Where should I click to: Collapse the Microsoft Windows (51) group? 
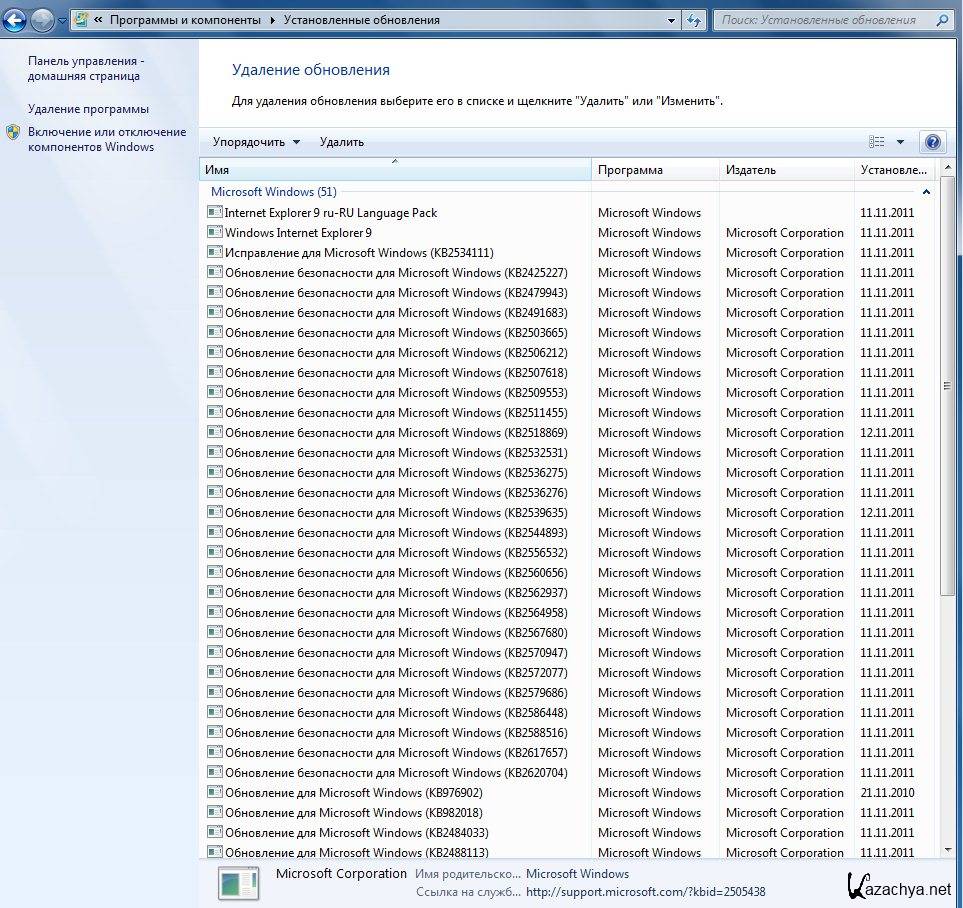926,191
